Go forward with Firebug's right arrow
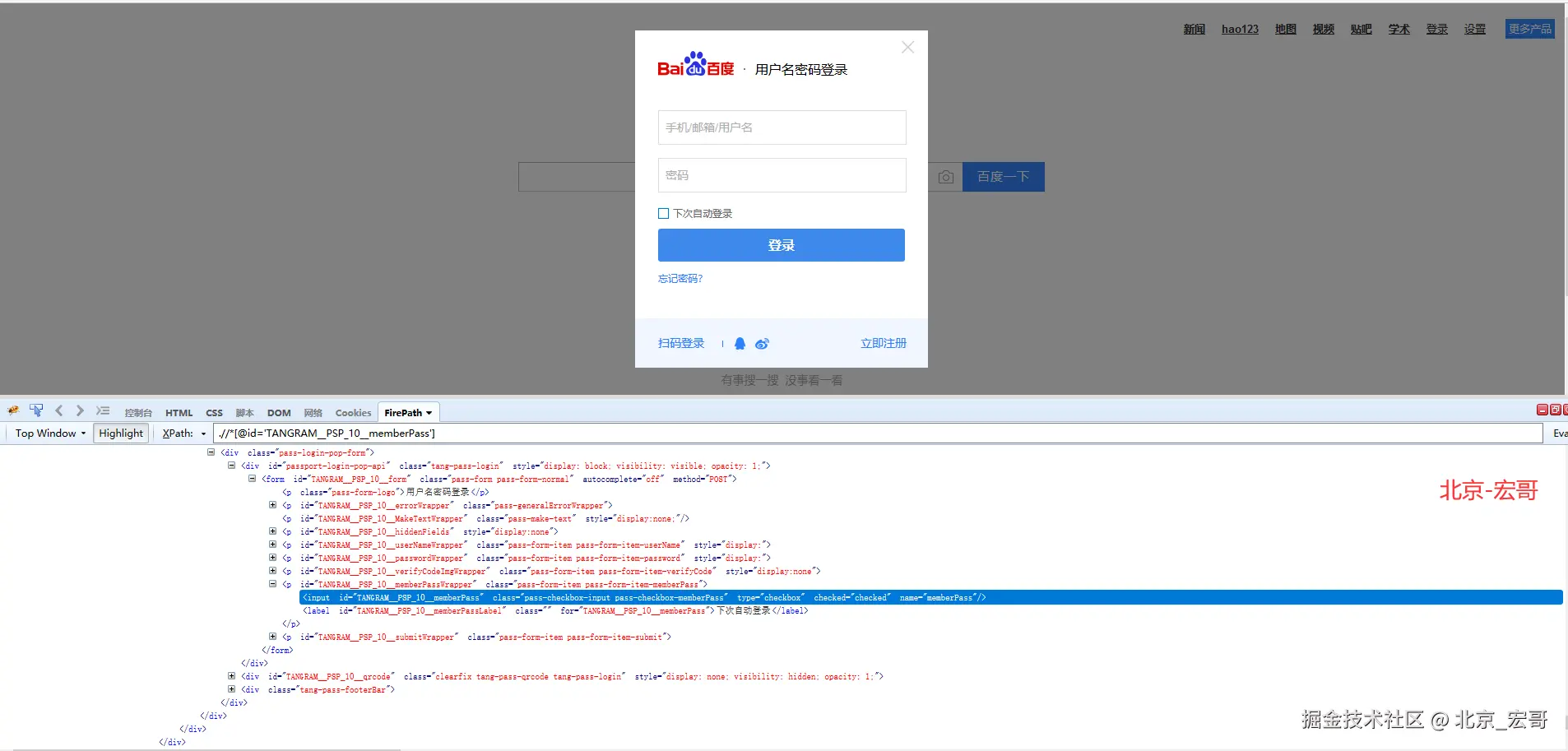Screen dimensions: 1568x751 point(80,411)
